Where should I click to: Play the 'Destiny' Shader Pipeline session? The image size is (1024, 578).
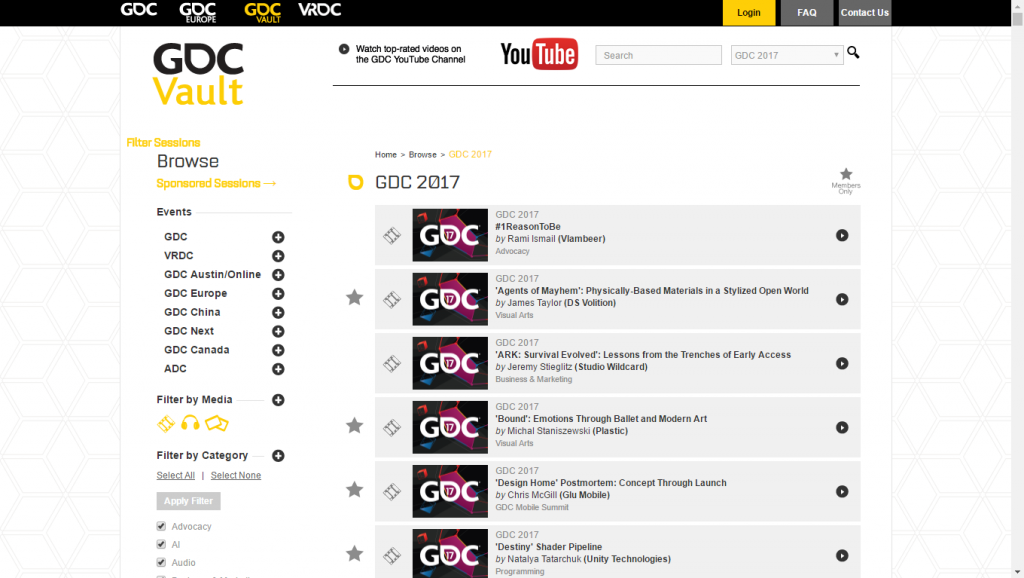[842, 555]
